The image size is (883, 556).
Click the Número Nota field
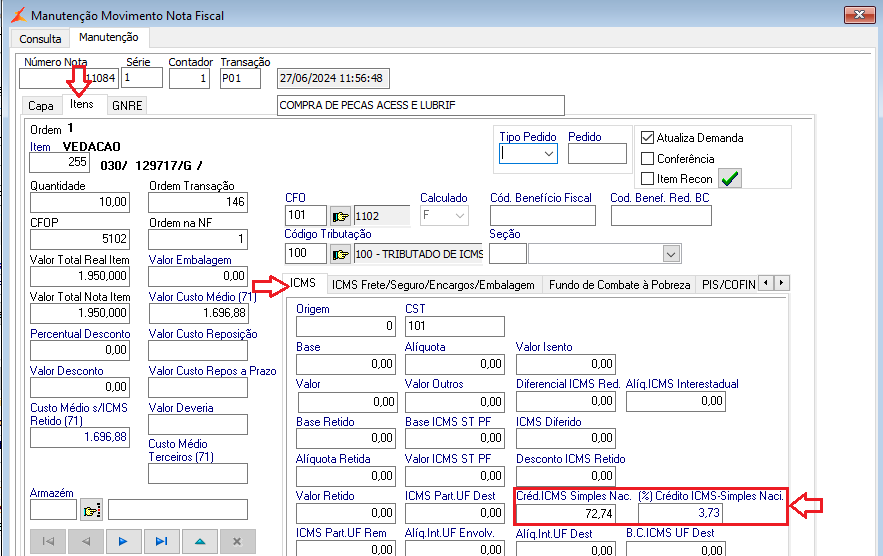coord(69,78)
